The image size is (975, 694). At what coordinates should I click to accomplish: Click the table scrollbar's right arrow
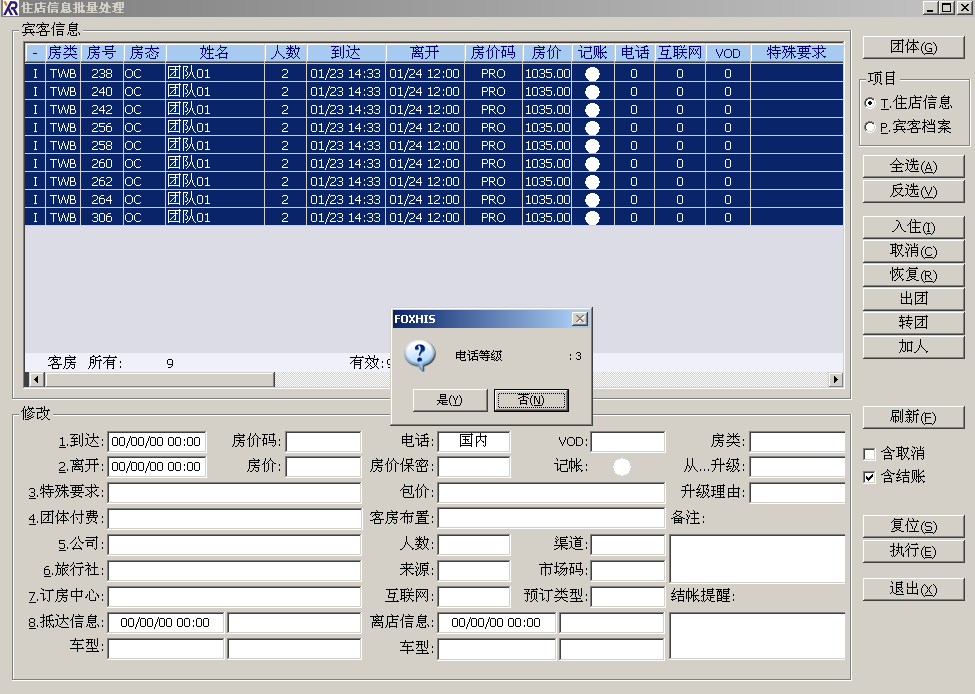(836, 380)
